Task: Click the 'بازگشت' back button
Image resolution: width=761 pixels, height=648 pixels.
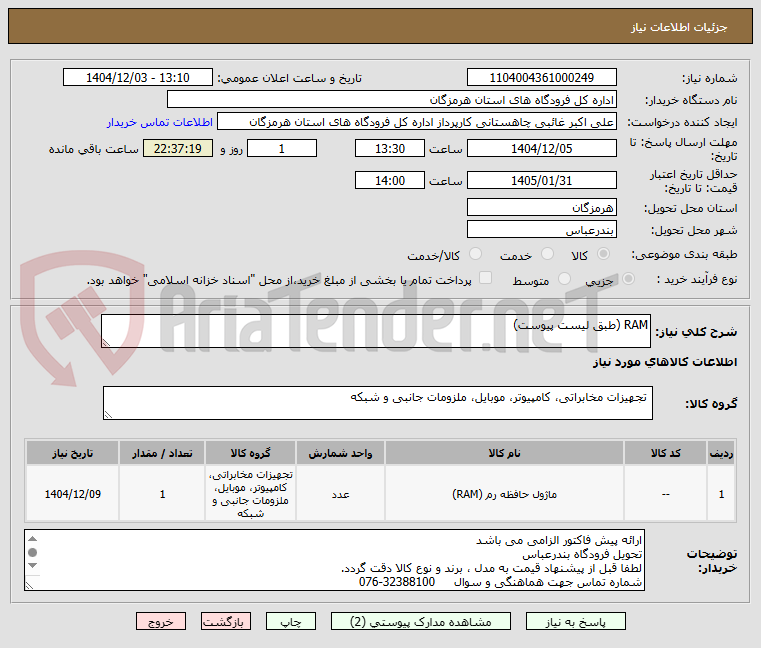Action: tap(226, 621)
